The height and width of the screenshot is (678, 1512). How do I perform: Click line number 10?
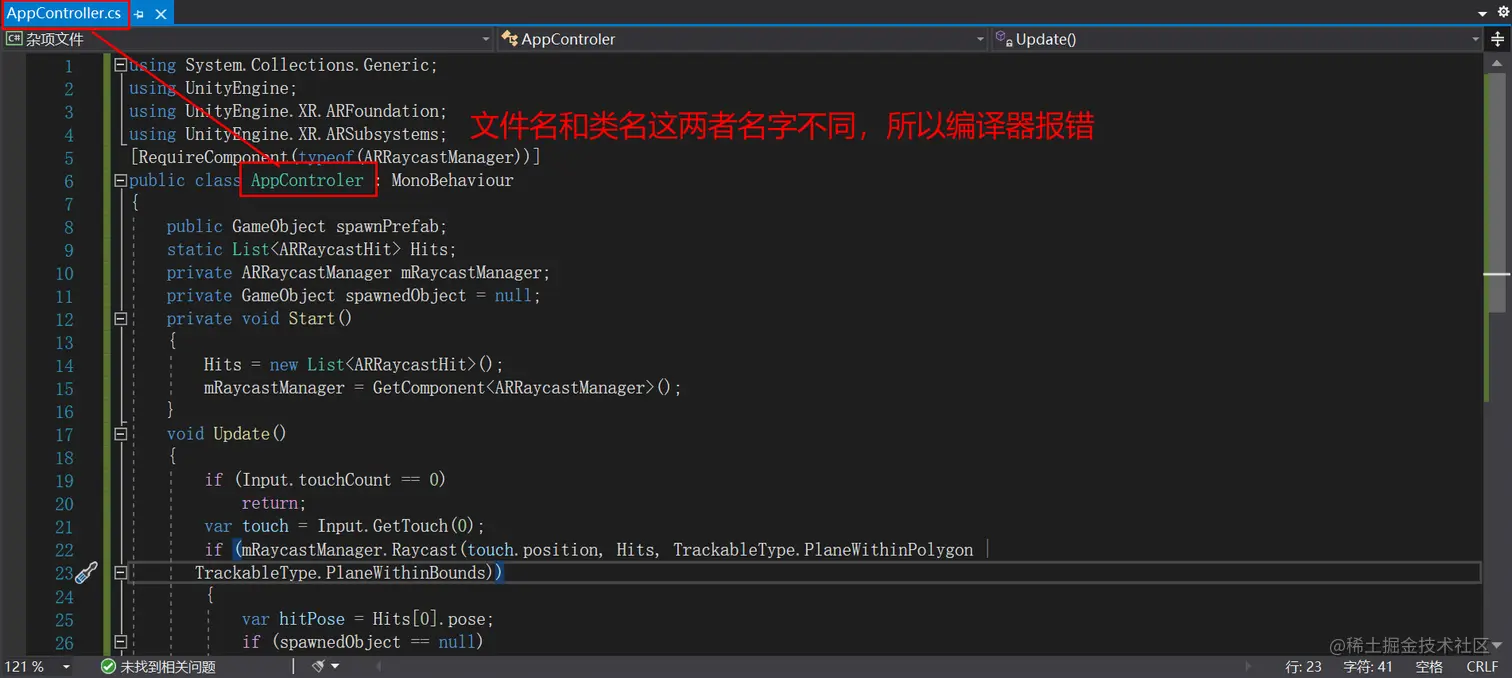coord(64,273)
